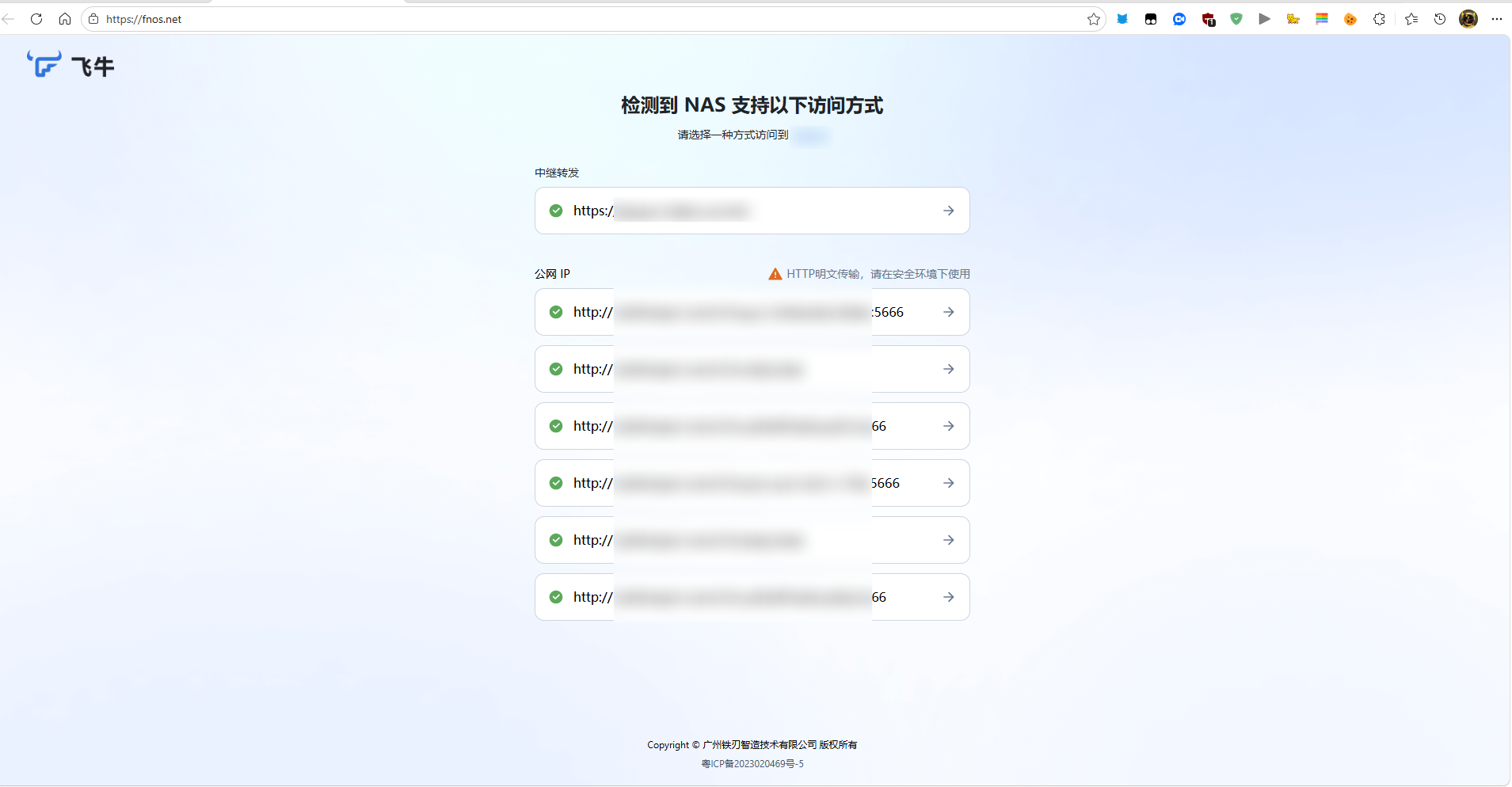
Task: Click the blurred NAS name after 请选择一种方式访问到
Action: coord(810,135)
